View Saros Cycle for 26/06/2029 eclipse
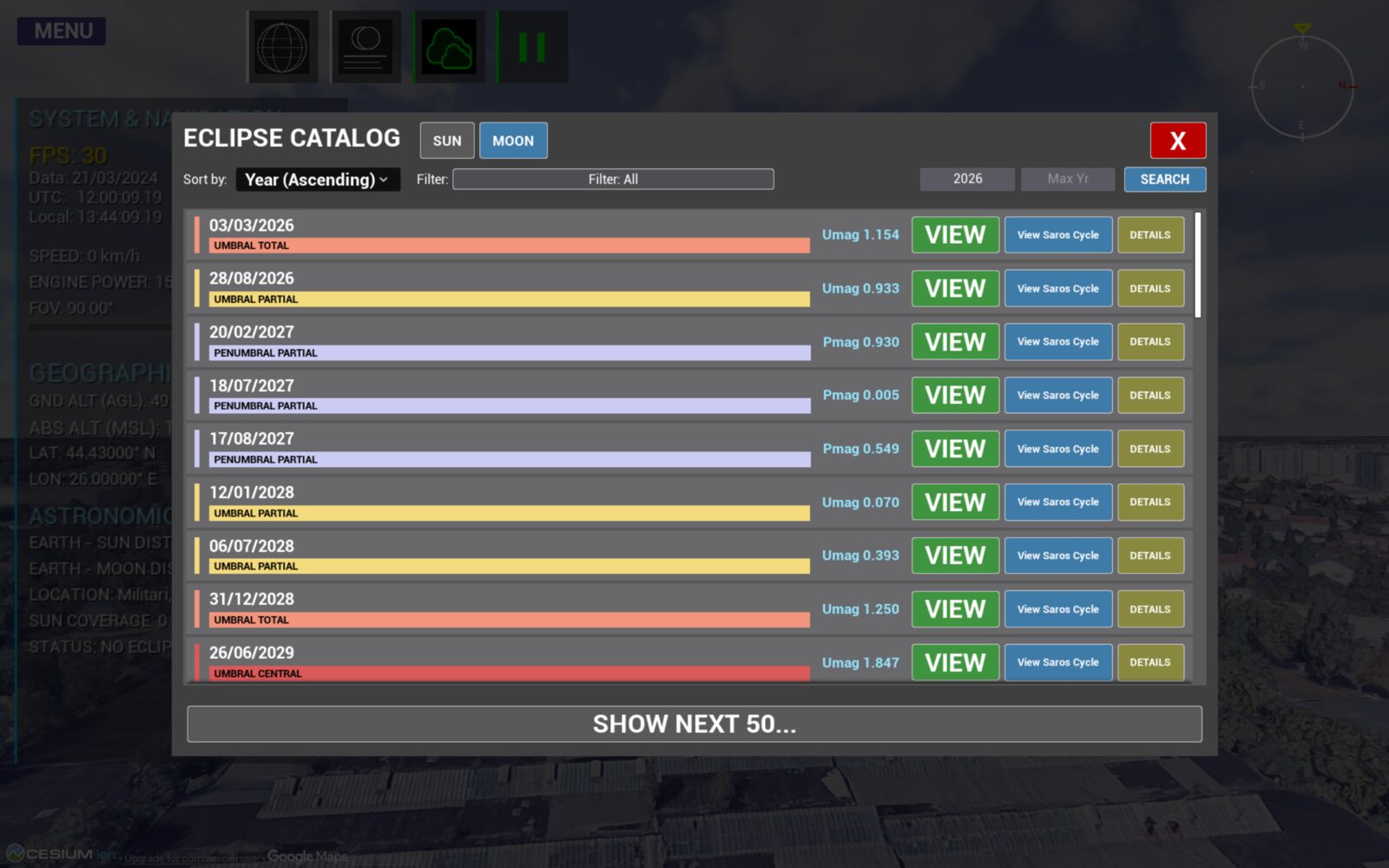 1058,662
